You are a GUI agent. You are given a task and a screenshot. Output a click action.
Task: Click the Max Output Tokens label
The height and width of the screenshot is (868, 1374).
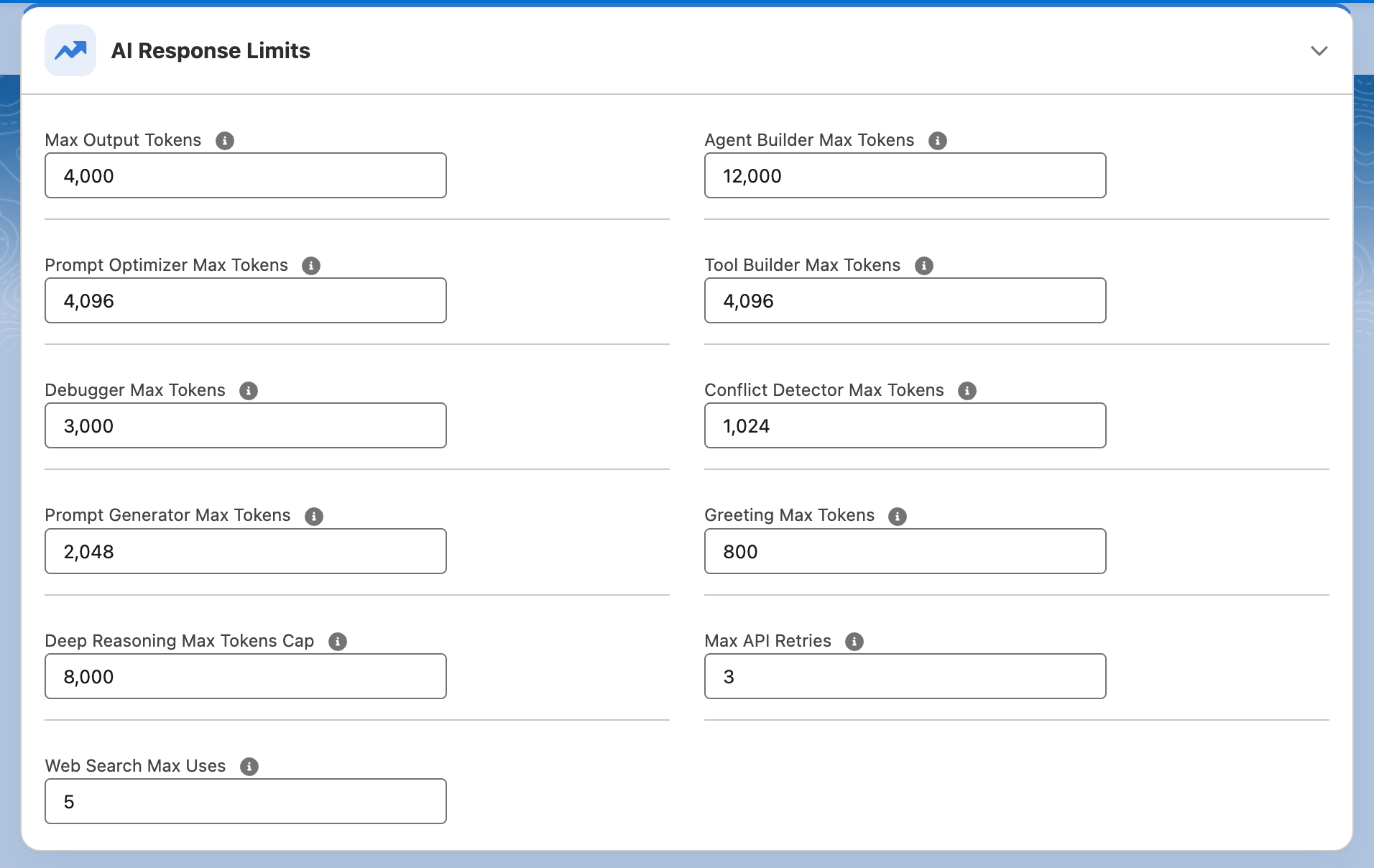[x=123, y=140]
